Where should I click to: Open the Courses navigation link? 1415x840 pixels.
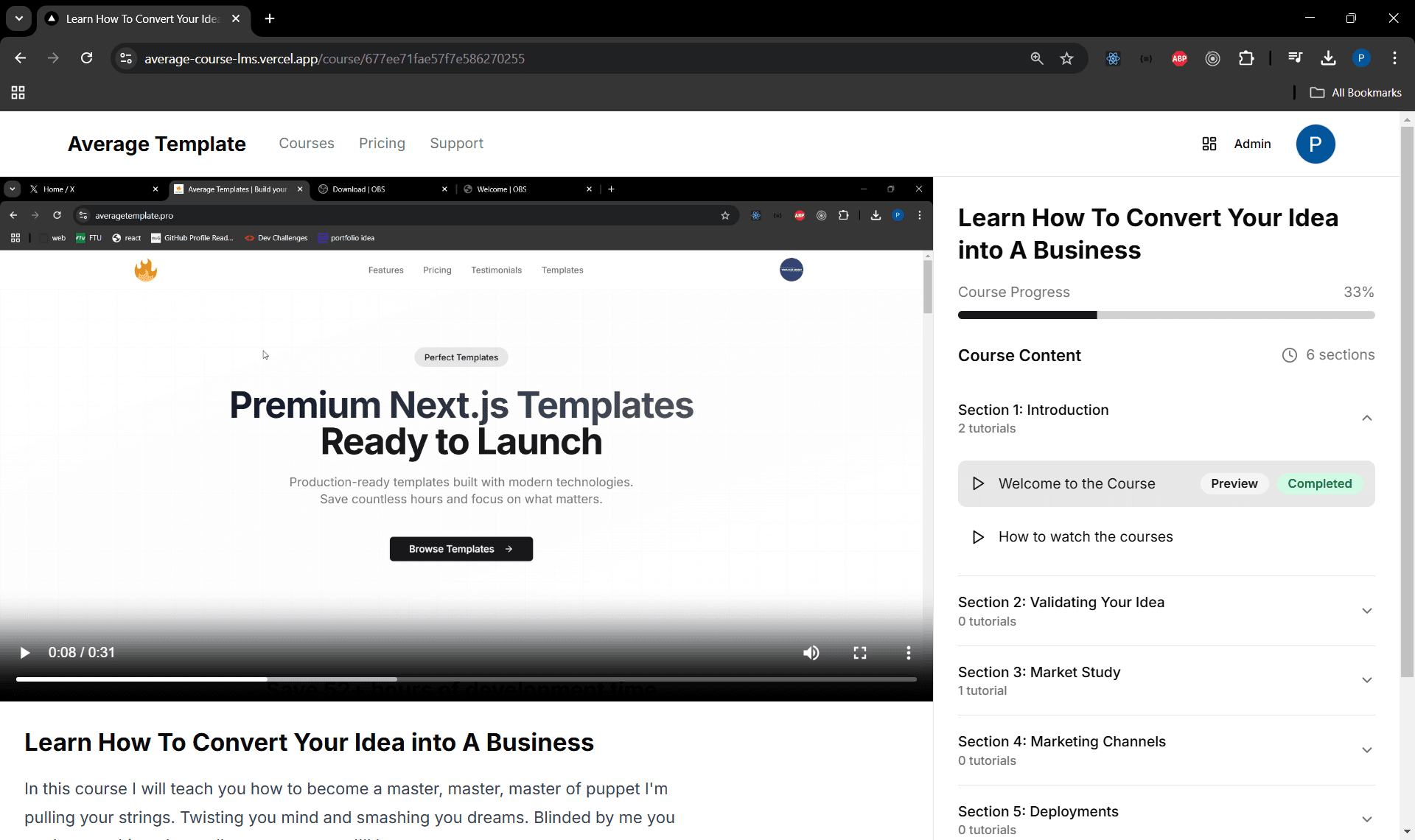[x=307, y=143]
